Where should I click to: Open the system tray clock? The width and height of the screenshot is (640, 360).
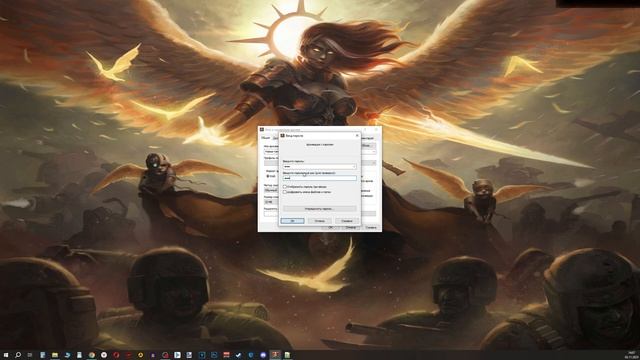[631, 355]
